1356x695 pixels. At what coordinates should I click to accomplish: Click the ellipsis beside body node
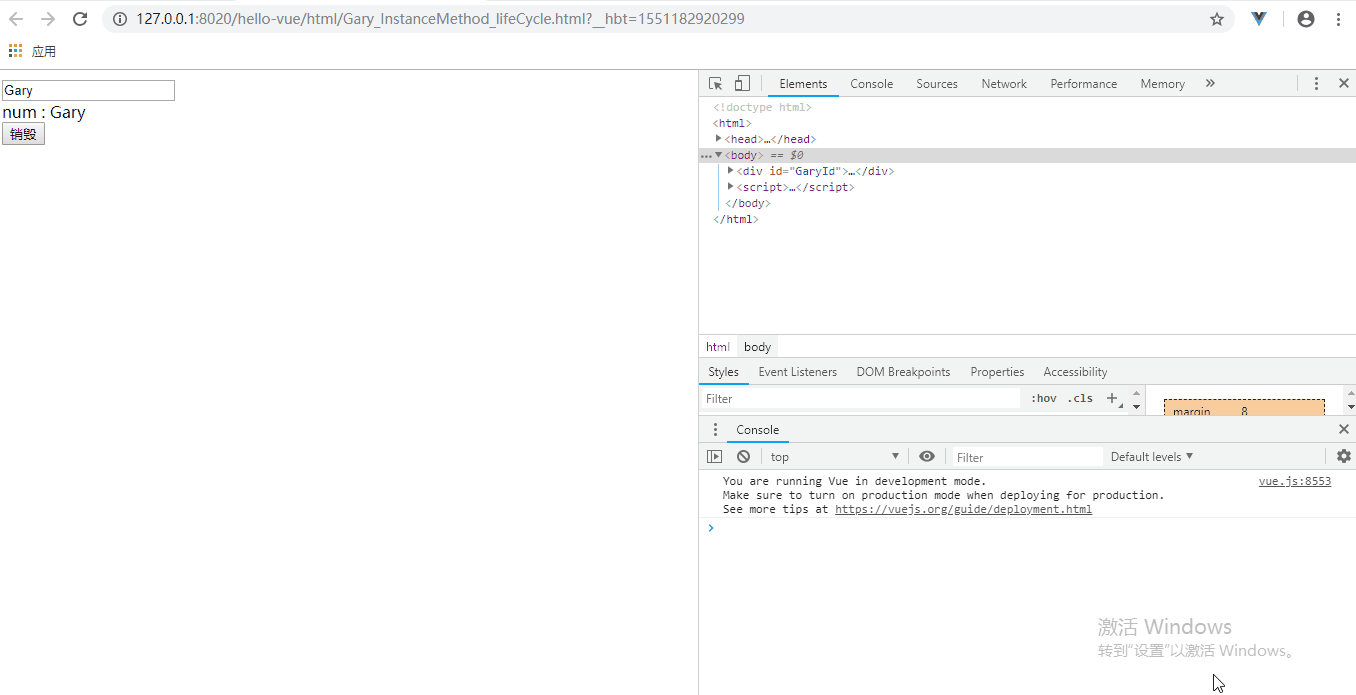(706, 156)
